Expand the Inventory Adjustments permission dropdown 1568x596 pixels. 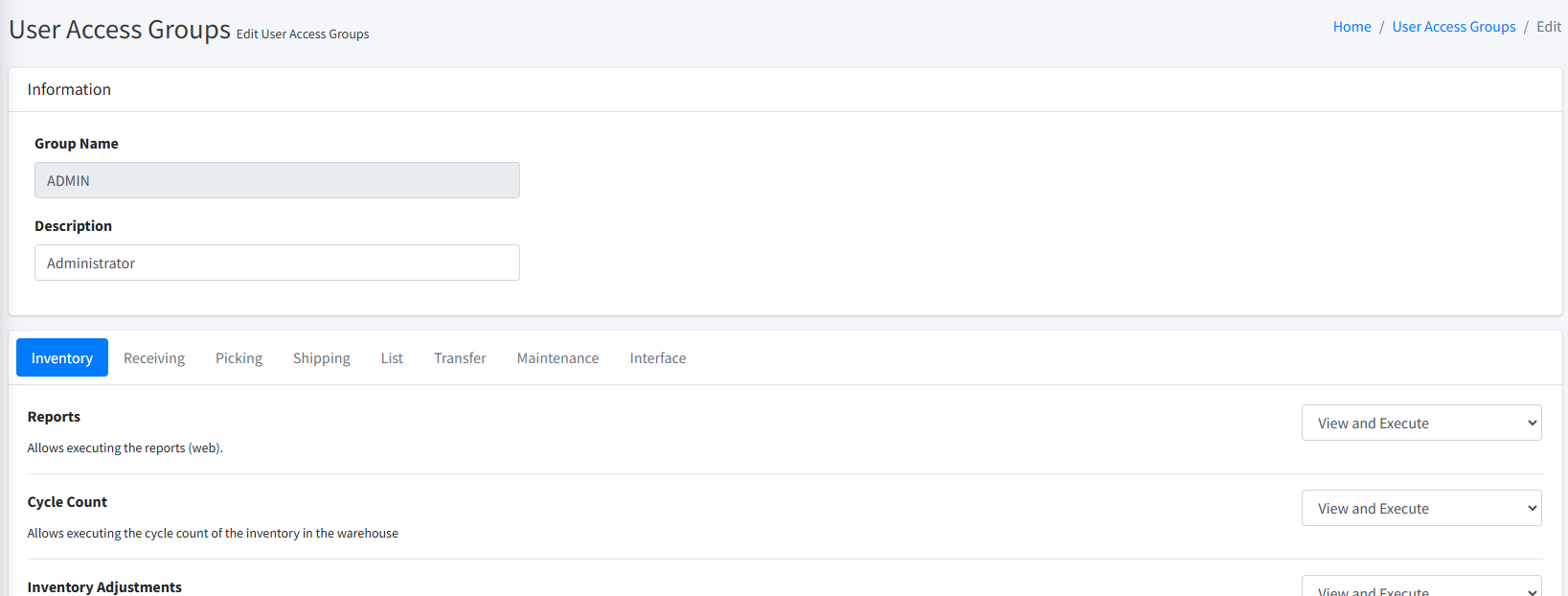coord(1420,586)
